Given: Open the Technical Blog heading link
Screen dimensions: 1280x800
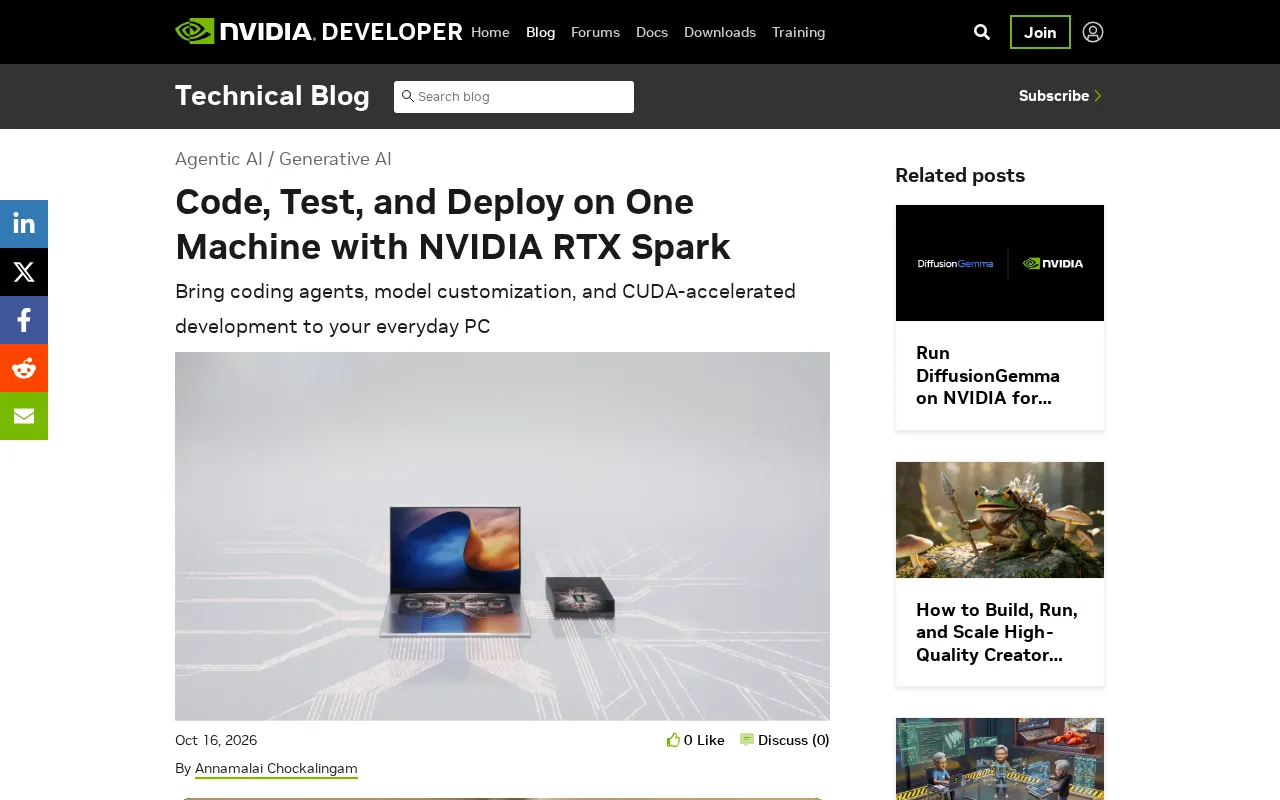Looking at the screenshot, I should pos(272,96).
